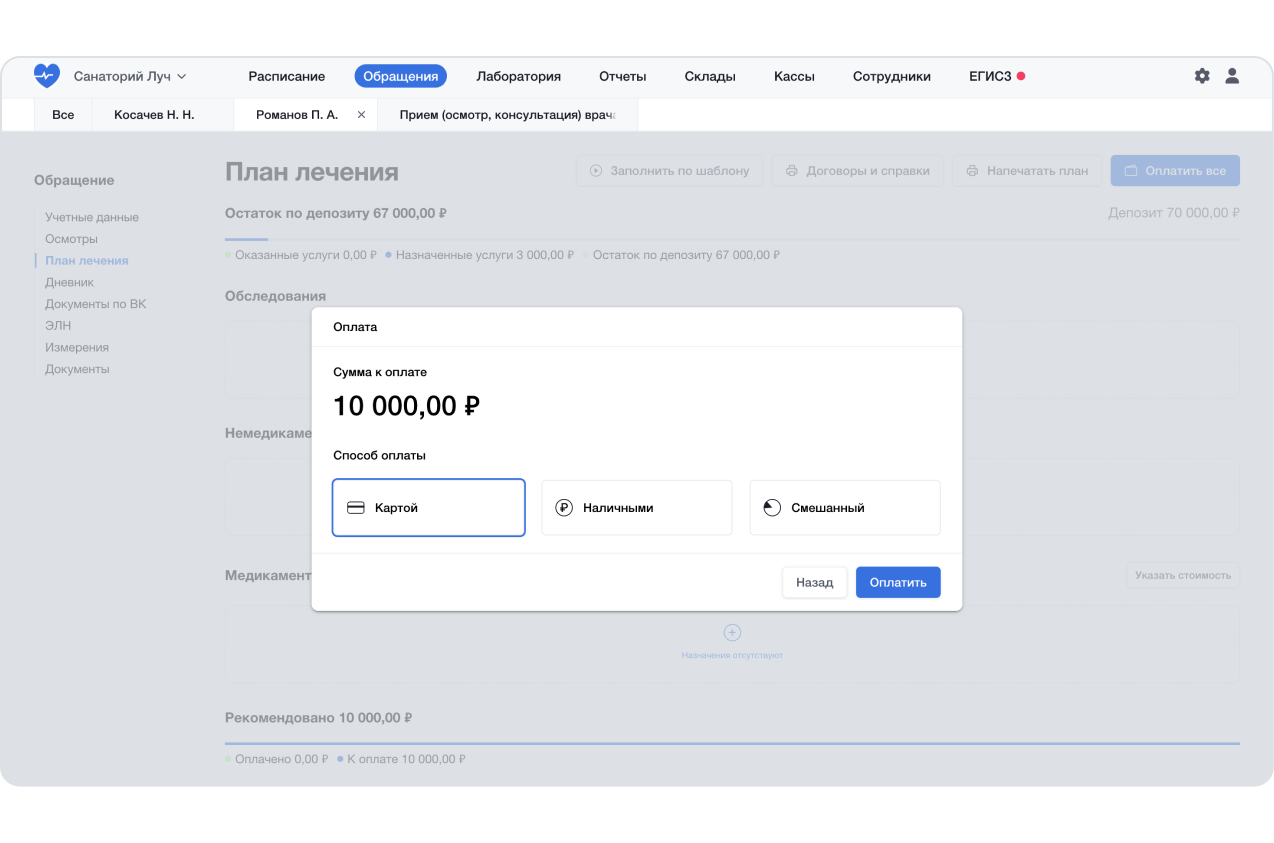
Task: Open the user profile icon
Action: (1232, 76)
